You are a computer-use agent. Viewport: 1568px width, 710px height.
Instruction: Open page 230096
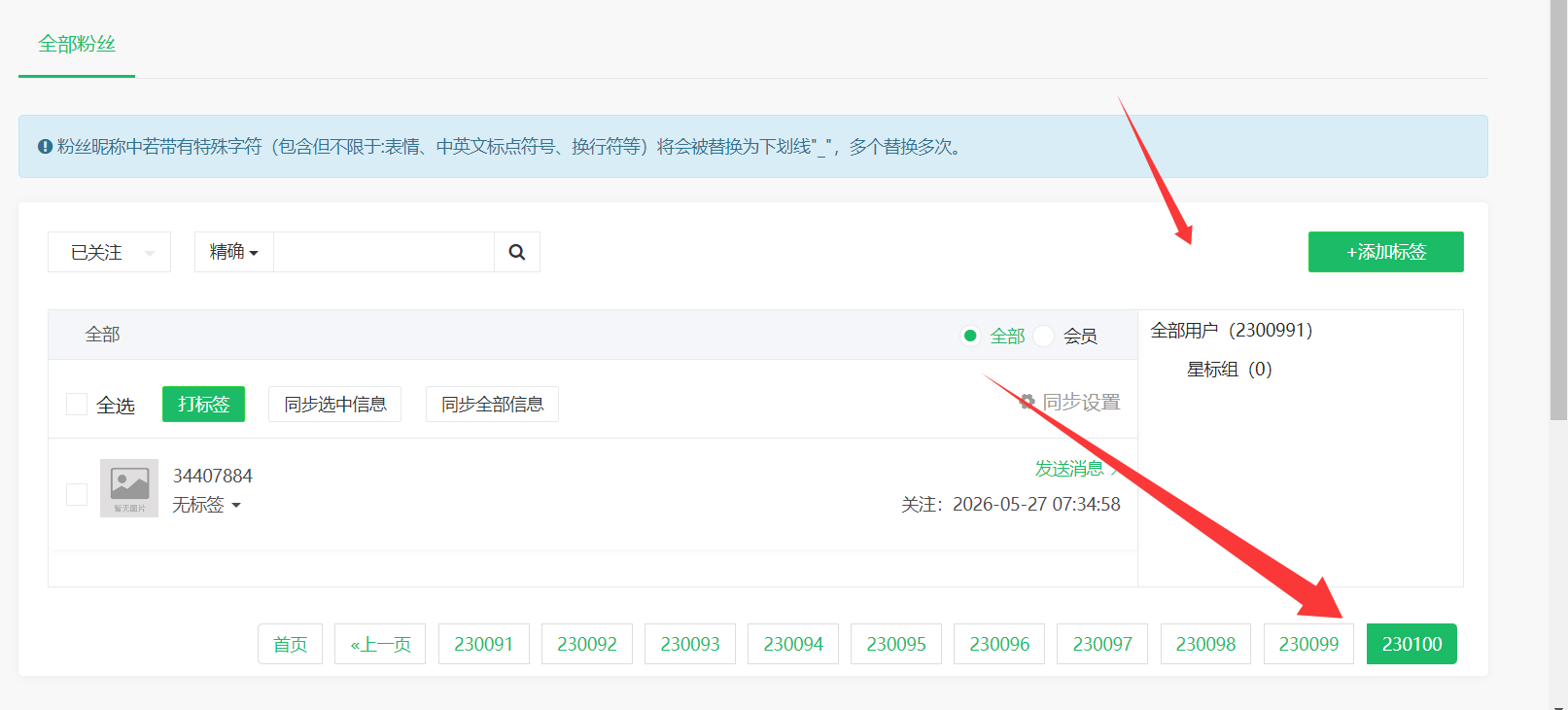(999, 644)
